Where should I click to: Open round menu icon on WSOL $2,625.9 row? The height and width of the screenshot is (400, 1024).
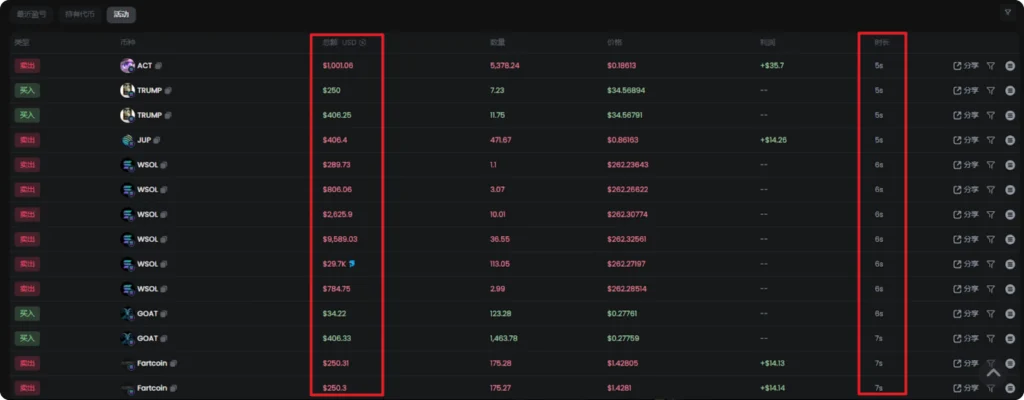click(x=1010, y=214)
